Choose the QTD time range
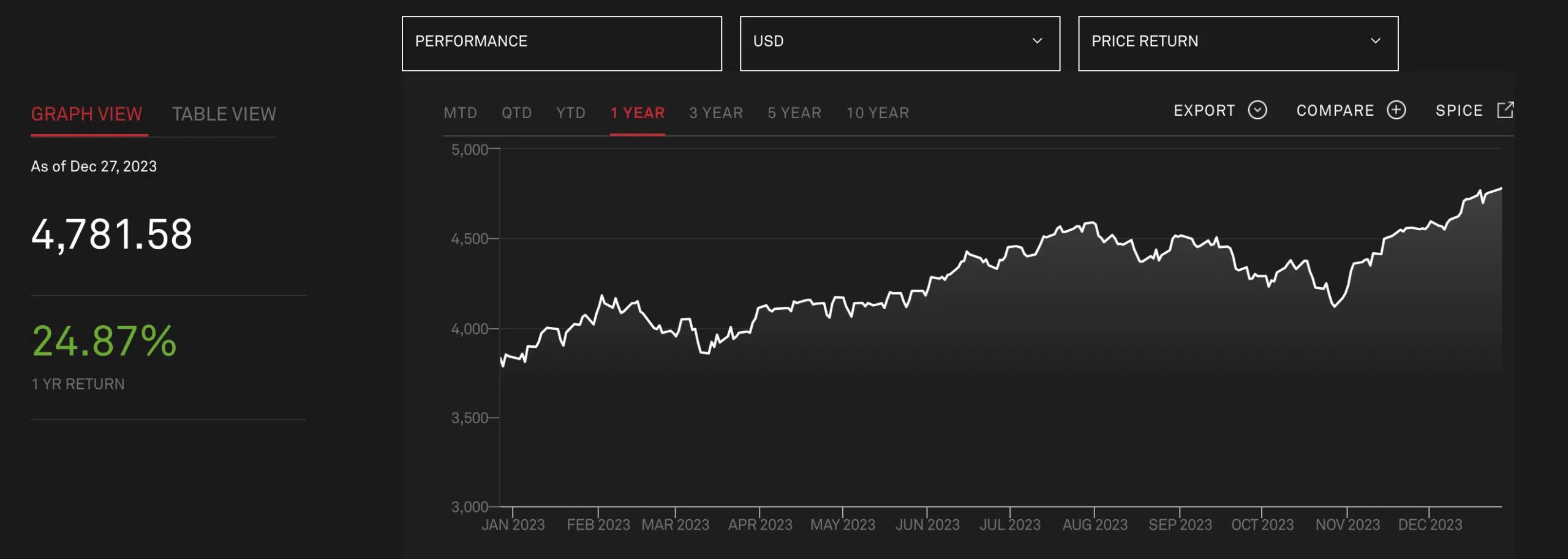 click(516, 113)
